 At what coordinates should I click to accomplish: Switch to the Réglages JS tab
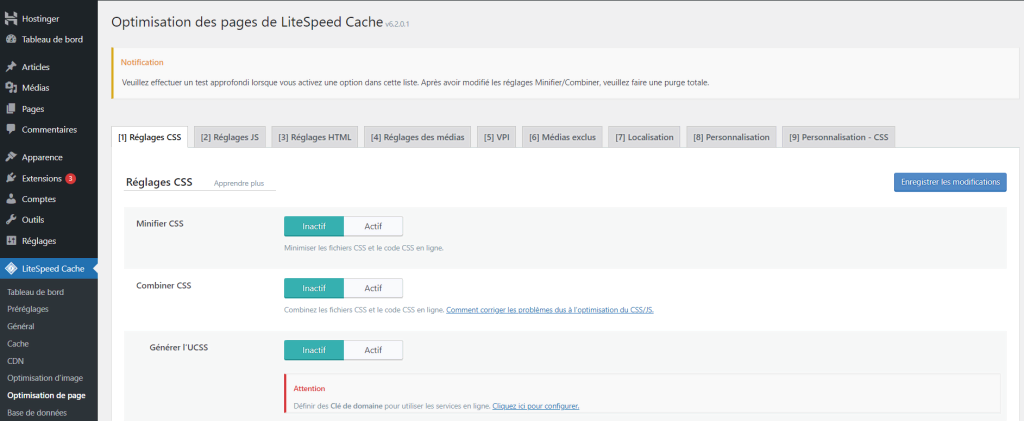pyautogui.click(x=231, y=137)
